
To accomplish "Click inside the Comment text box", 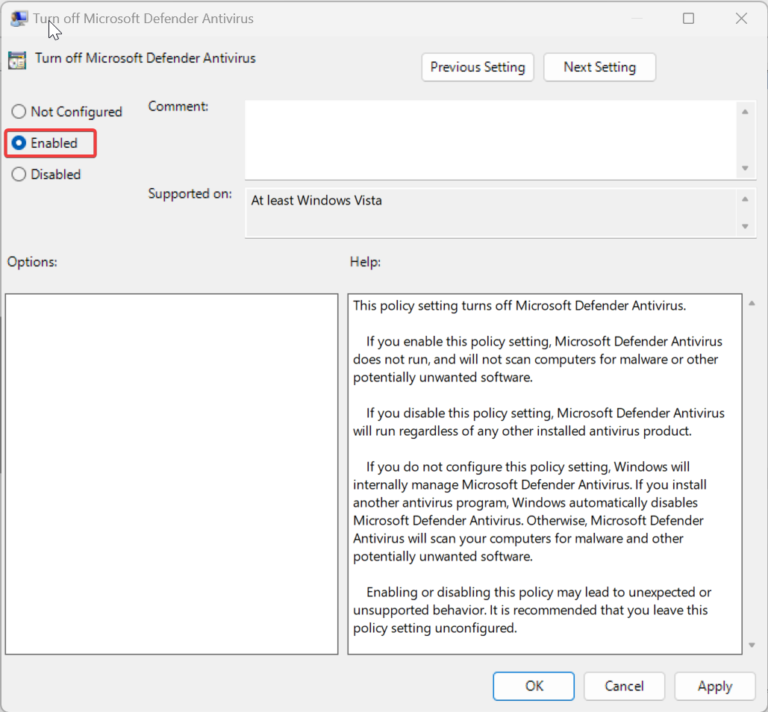I will pyautogui.click(x=491, y=140).
